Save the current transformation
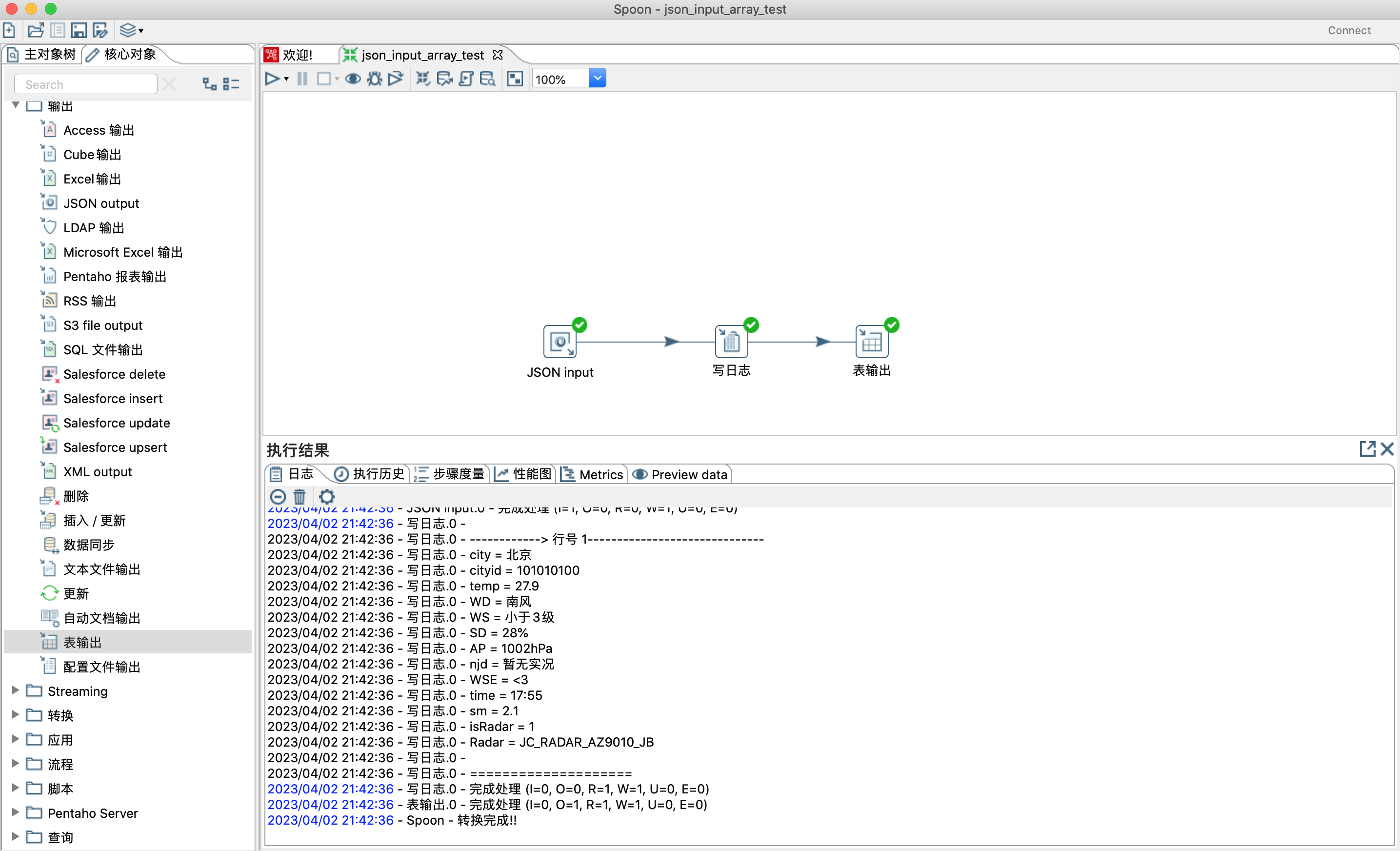The image size is (1400, 851). (79, 30)
